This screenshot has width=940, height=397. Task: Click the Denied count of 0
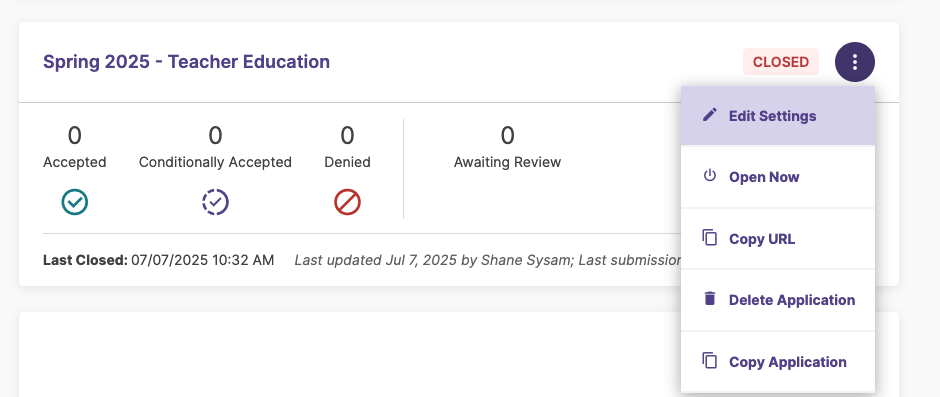tap(347, 136)
